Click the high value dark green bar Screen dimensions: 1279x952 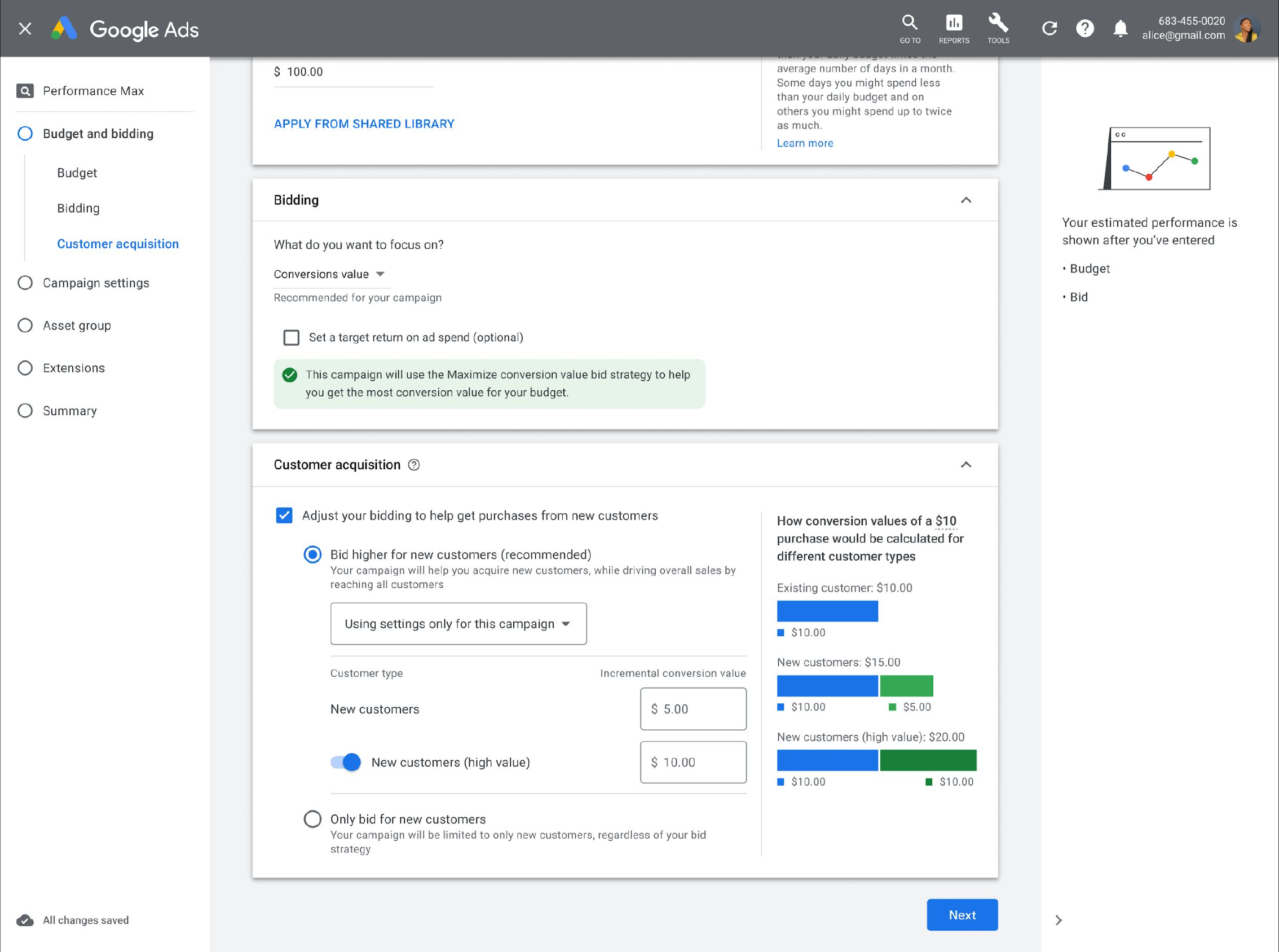[x=928, y=760]
